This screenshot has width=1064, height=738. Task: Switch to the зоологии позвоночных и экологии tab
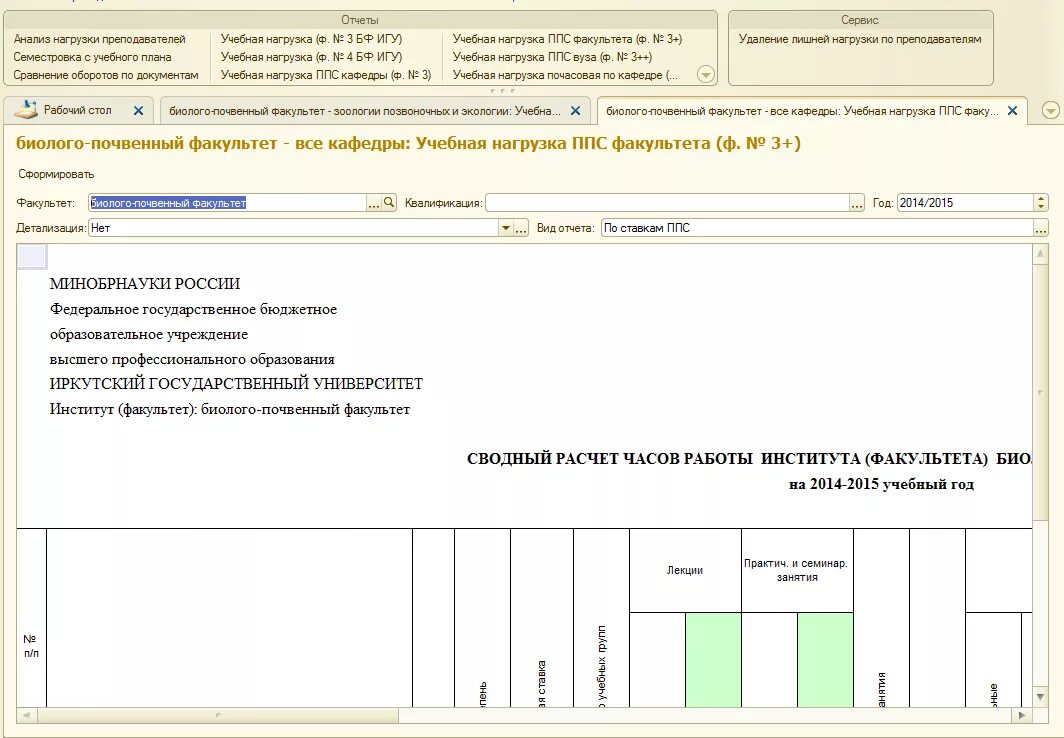click(x=370, y=112)
